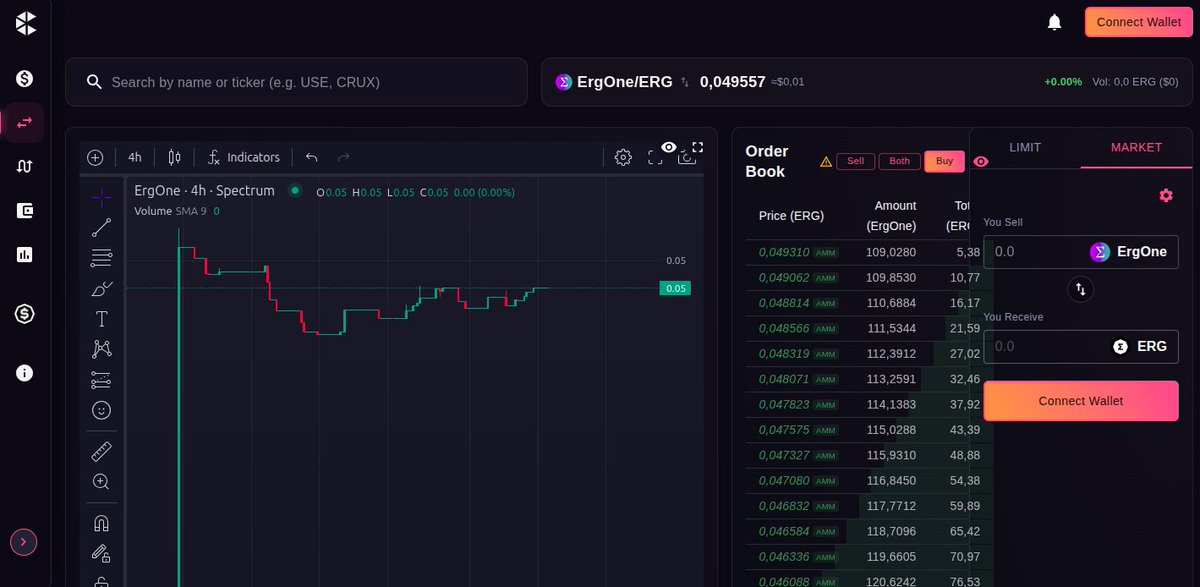The width and height of the screenshot is (1200, 587).
Task: Select order book price 0,047327
Action: pos(783,455)
